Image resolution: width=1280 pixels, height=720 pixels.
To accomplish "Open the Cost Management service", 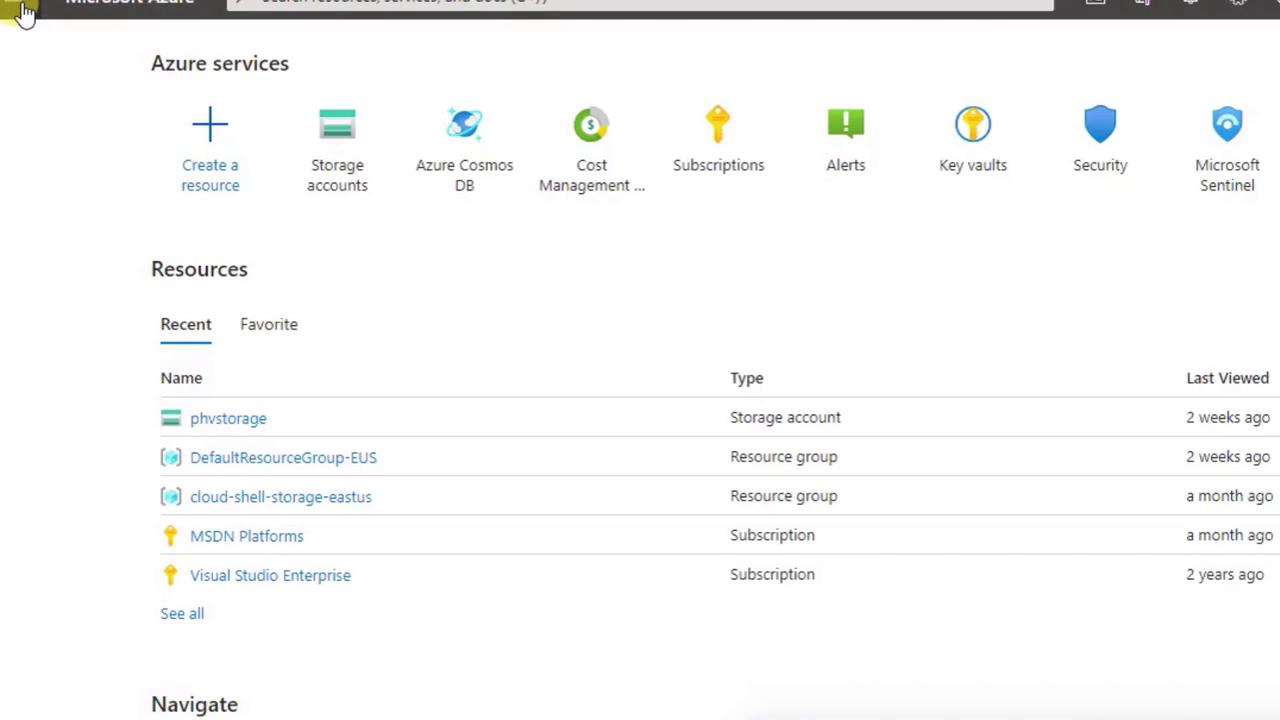I will point(591,150).
